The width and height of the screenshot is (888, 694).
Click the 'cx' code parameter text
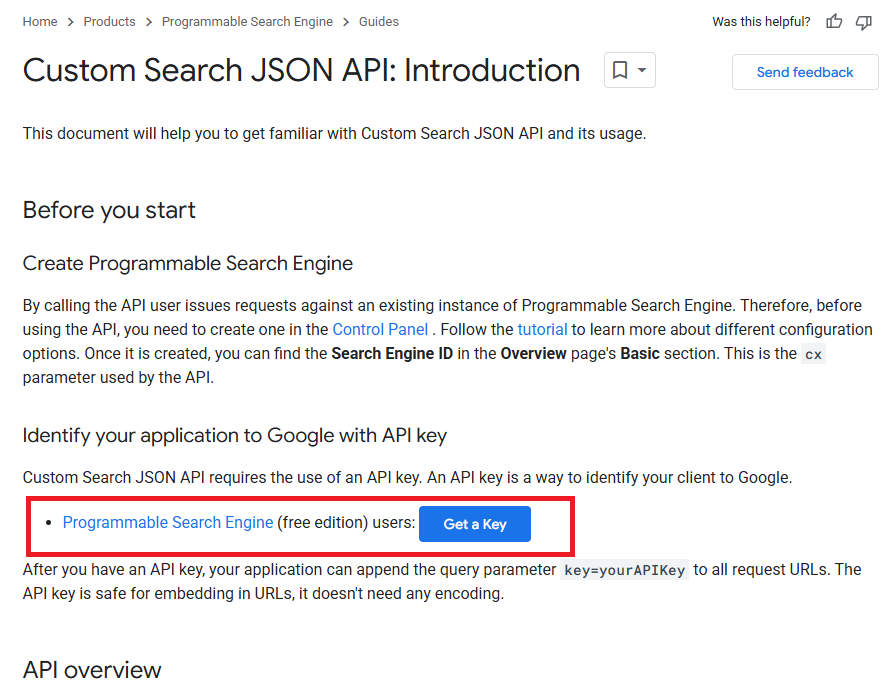(813, 354)
